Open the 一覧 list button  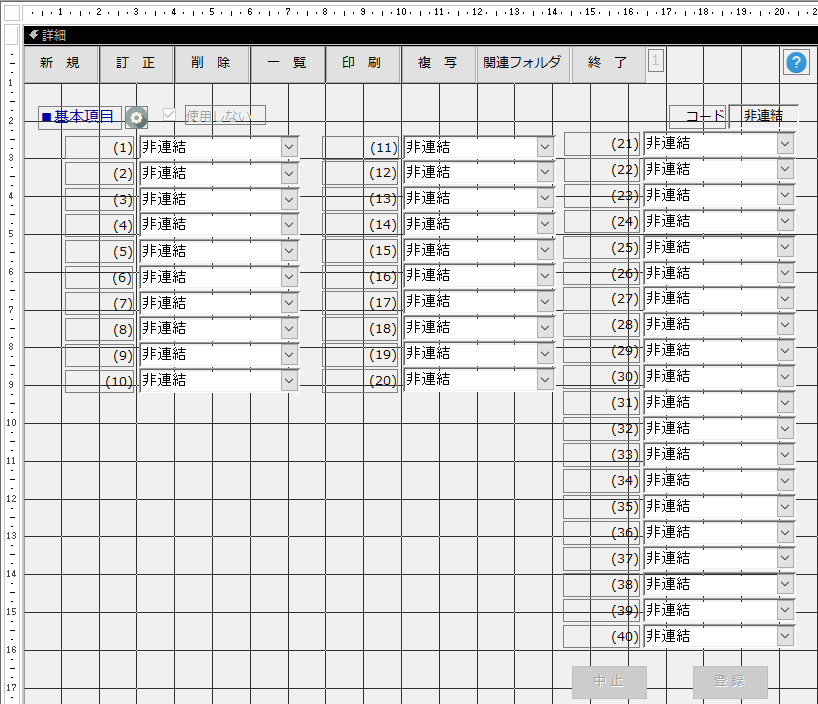pyautogui.click(x=287, y=63)
